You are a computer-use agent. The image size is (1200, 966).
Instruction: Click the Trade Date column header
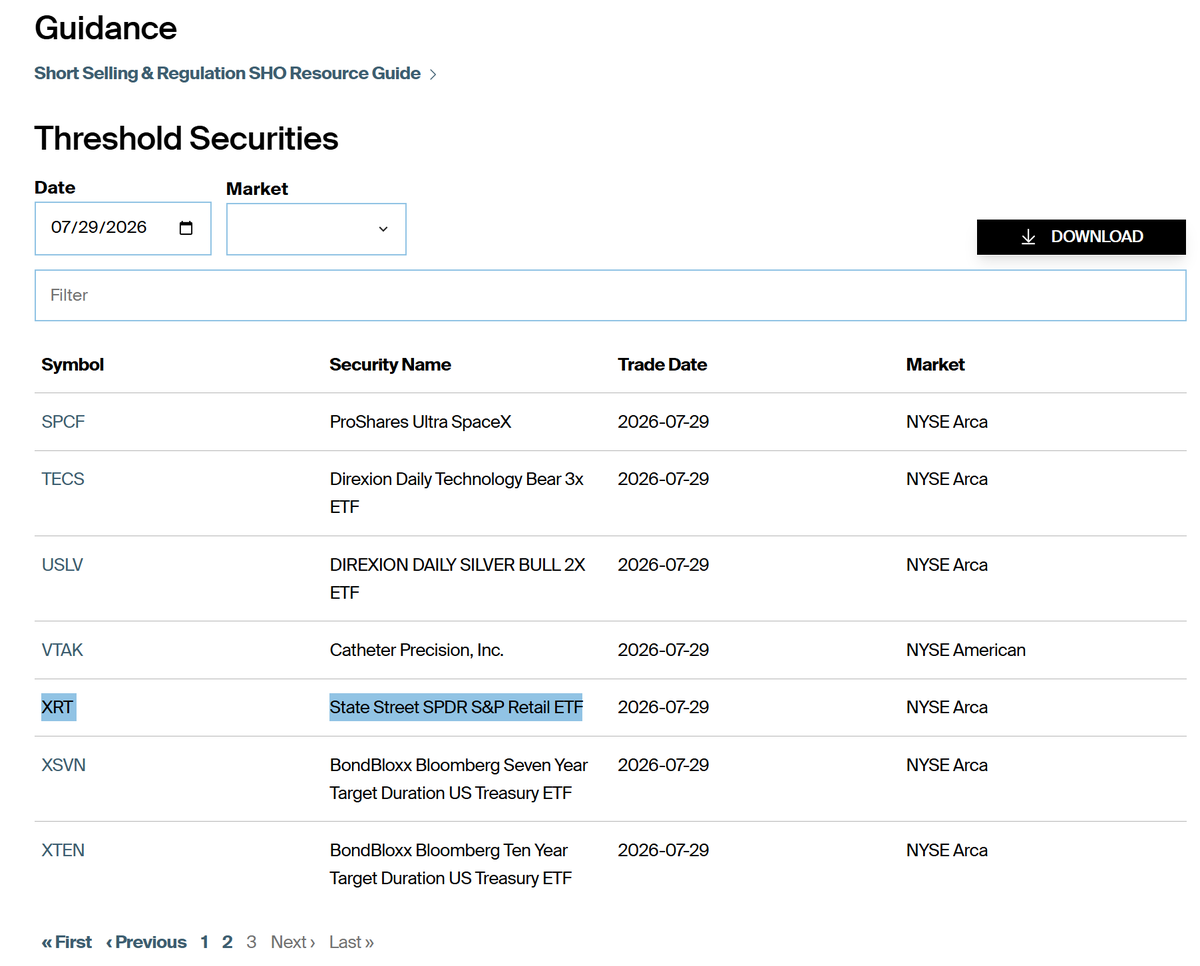point(662,365)
